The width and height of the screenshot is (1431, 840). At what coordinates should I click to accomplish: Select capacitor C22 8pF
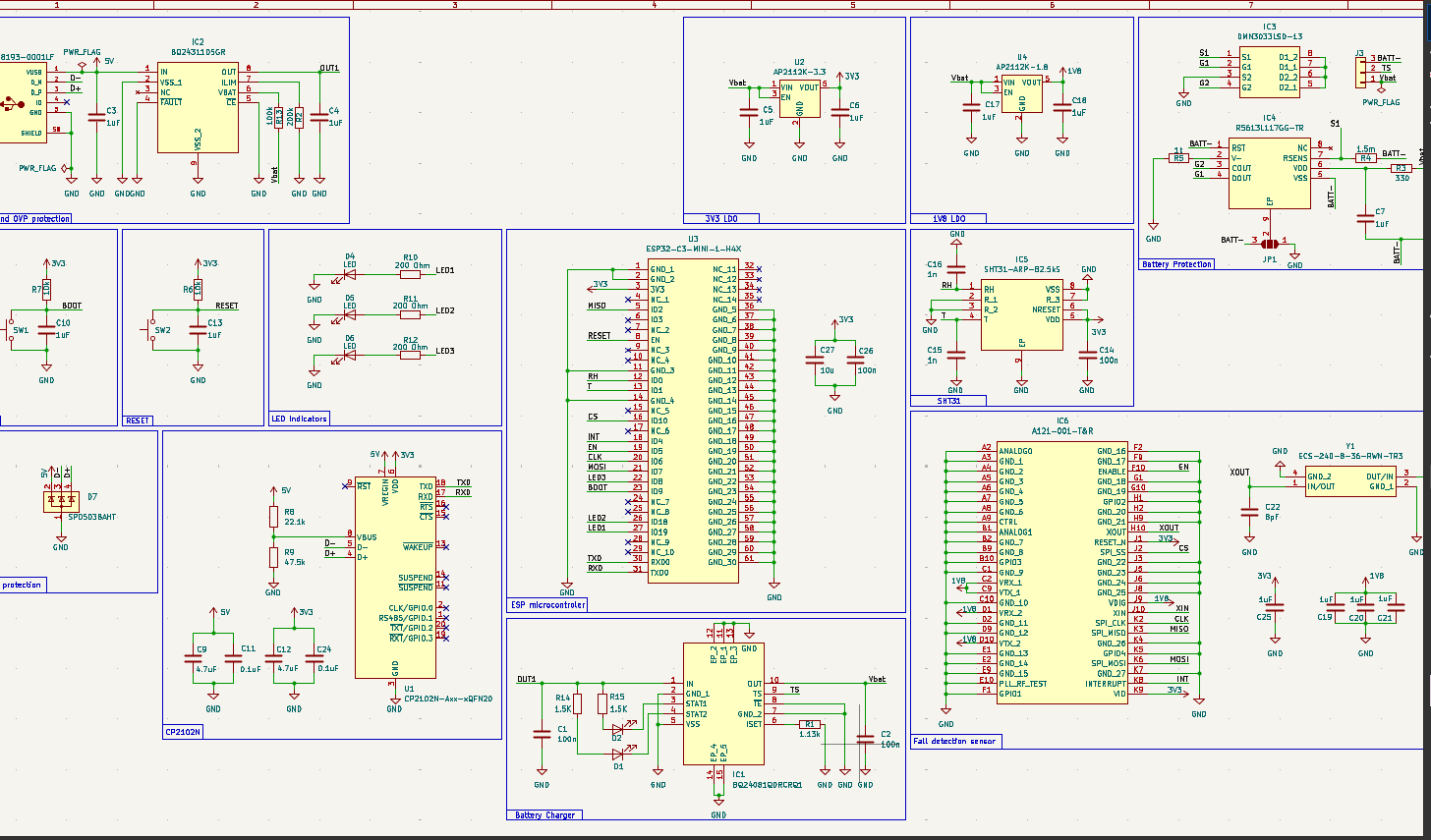click(x=1249, y=511)
